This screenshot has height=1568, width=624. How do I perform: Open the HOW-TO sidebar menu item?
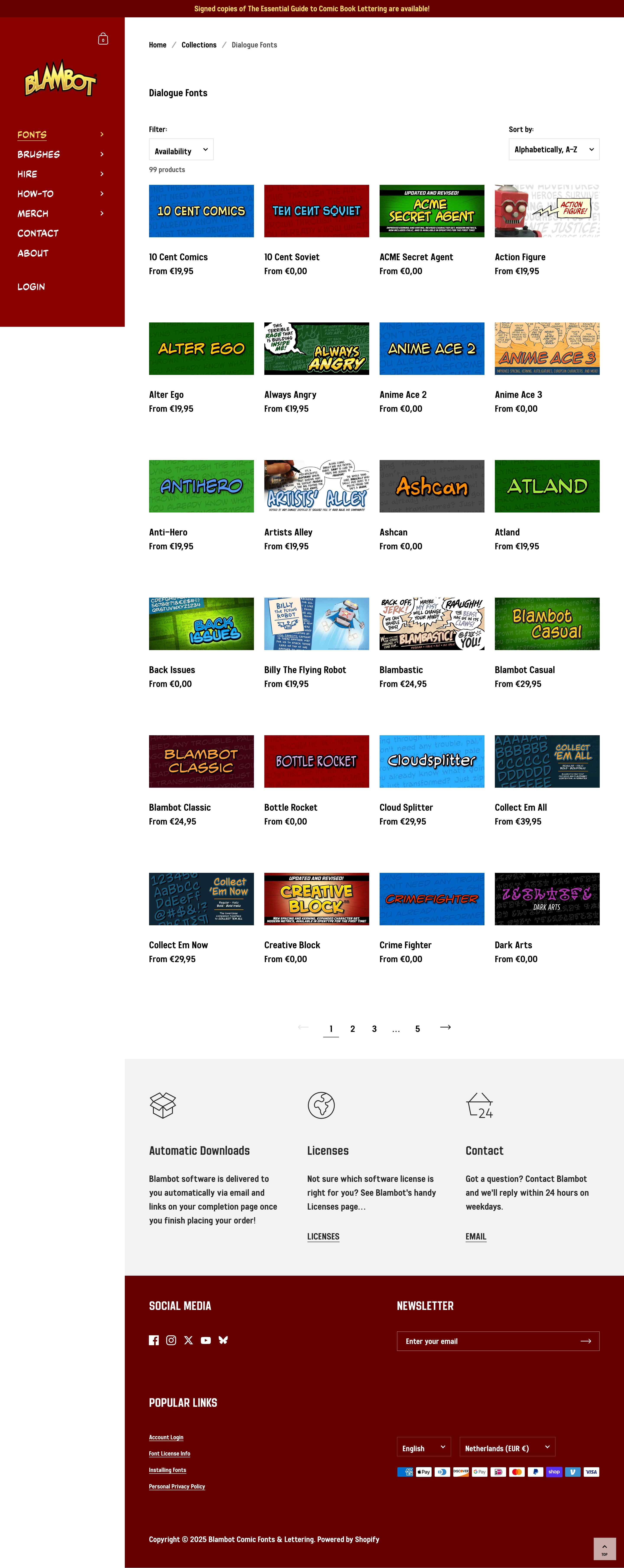click(35, 194)
